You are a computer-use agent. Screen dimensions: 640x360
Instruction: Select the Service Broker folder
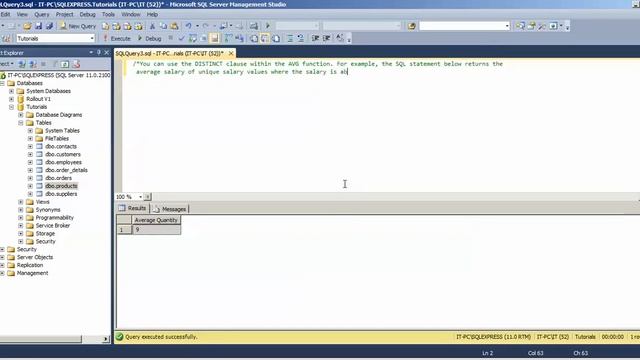[53, 226]
